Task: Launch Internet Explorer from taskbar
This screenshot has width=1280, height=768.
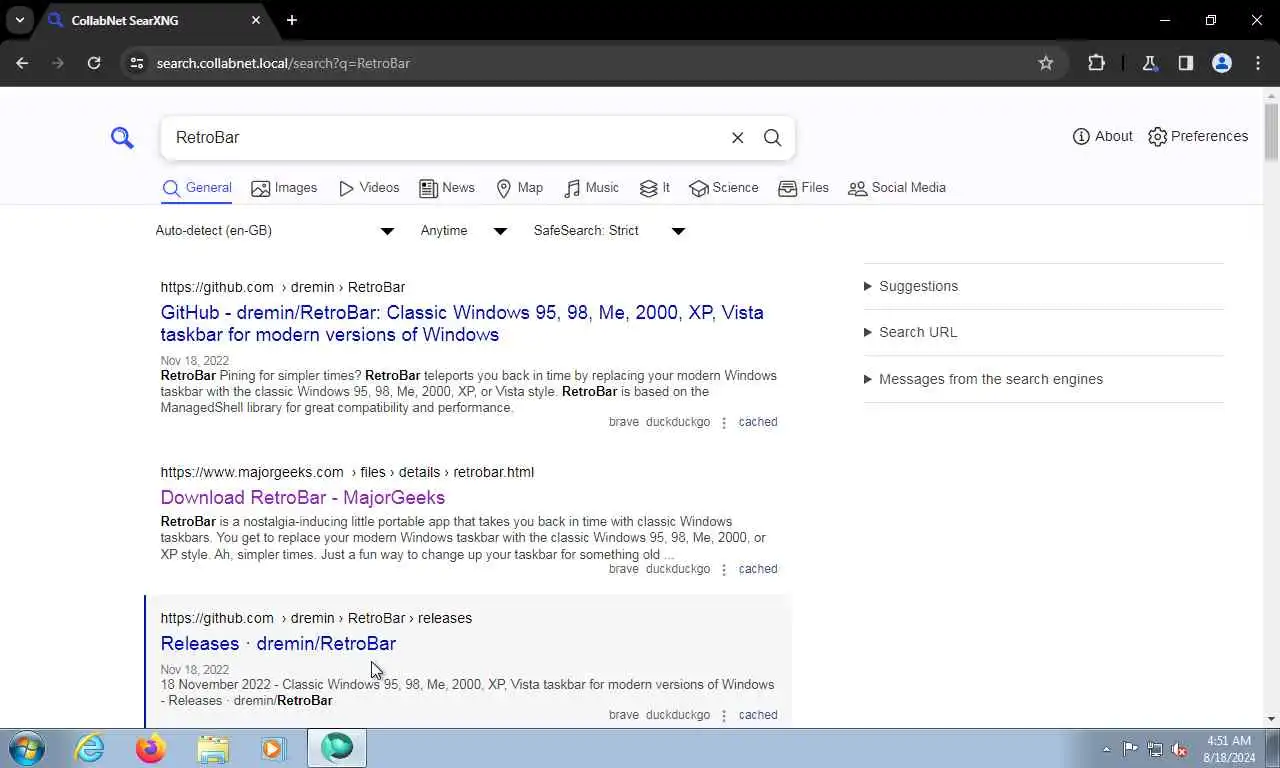Action: (x=90, y=748)
